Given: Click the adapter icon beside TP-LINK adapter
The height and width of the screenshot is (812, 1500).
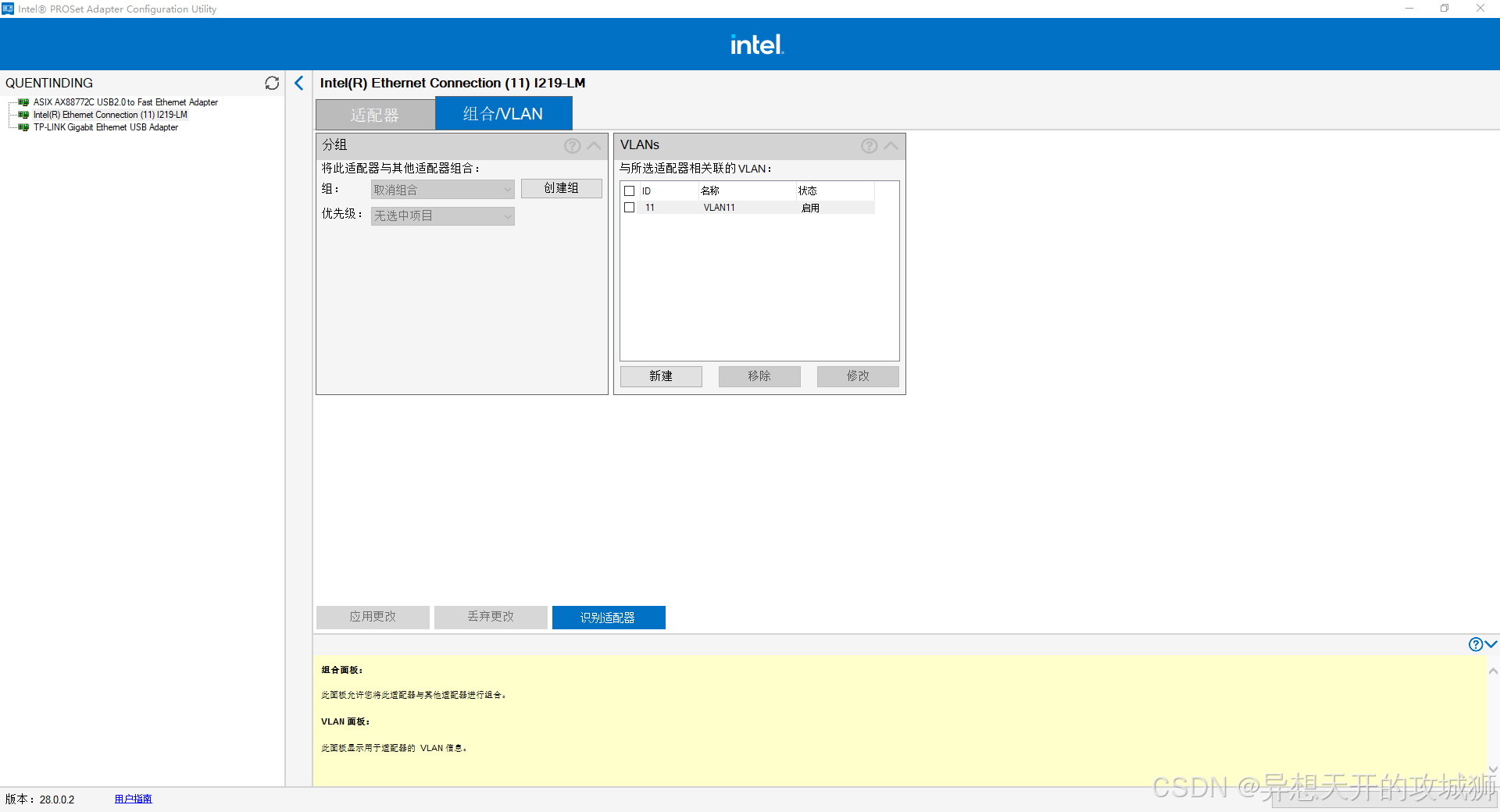Looking at the screenshot, I should click(22, 127).
